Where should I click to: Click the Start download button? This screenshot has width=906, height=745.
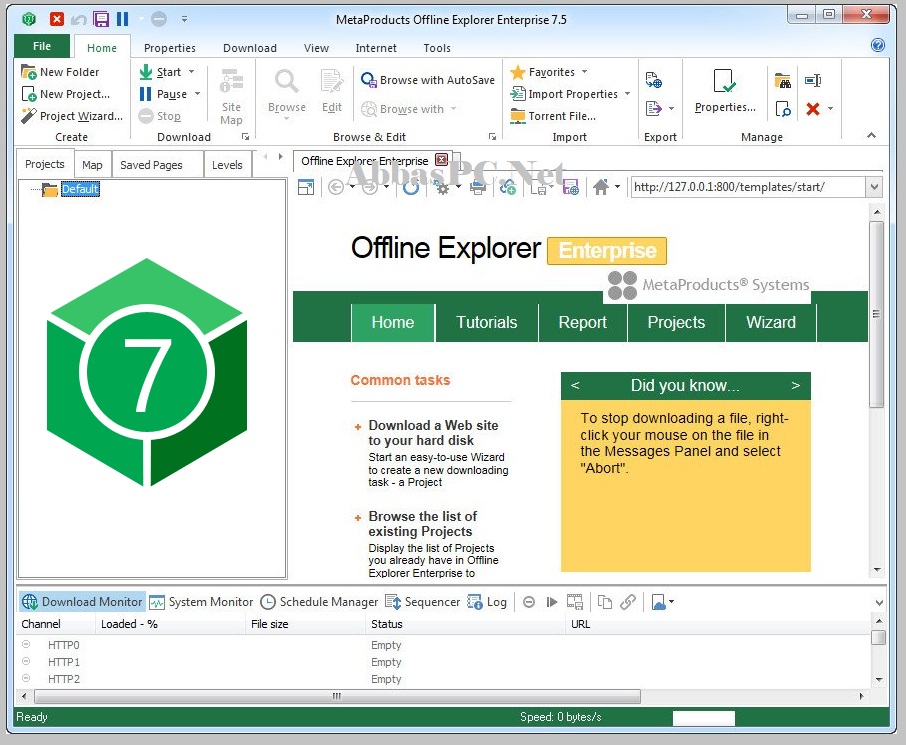click(x=161, y=72)
